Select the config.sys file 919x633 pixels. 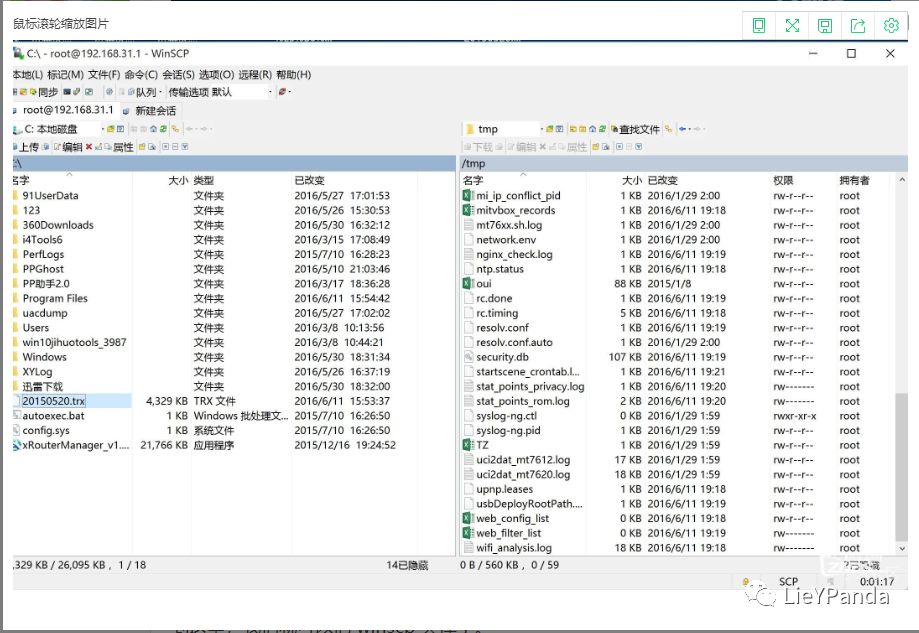click(46, 430)
